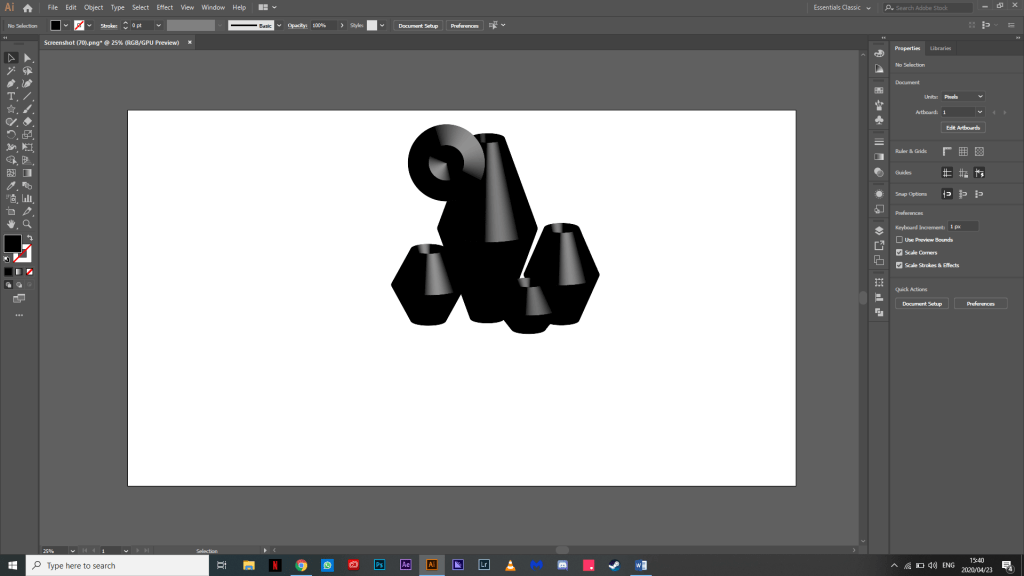Enable Use Preview Bounds checkbox
1024x576 pixels.
pos(899,240)
